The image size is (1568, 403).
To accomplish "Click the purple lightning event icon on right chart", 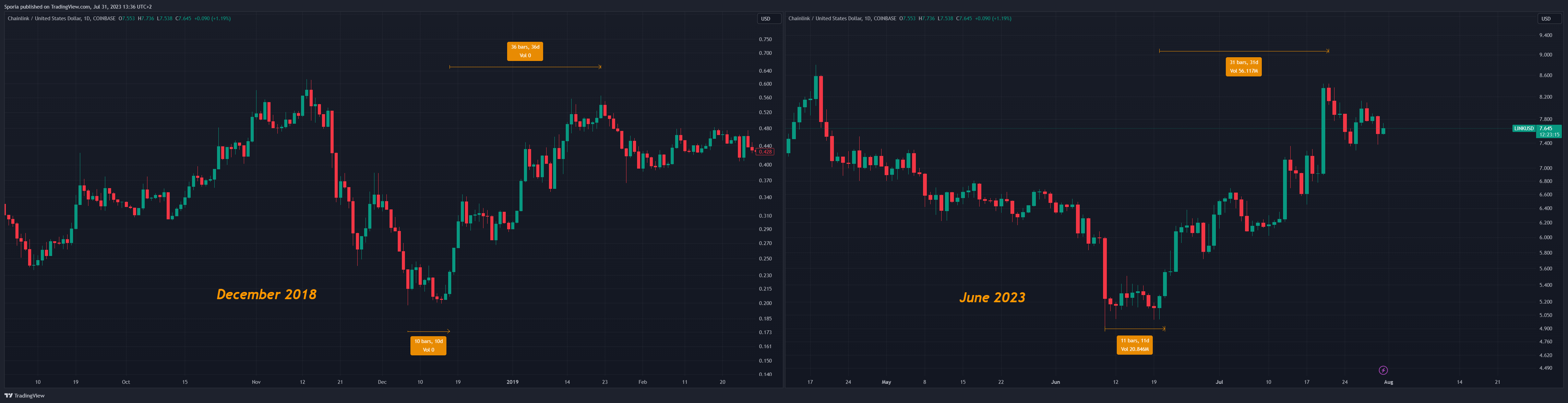I will 1383,370.
